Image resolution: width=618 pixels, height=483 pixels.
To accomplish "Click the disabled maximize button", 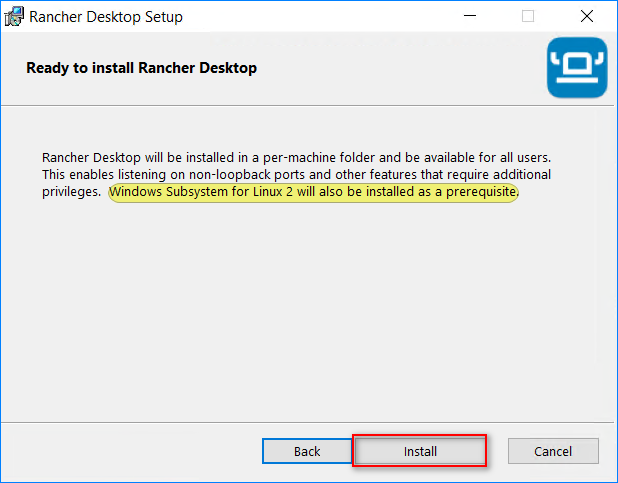I will coord(528,16).
